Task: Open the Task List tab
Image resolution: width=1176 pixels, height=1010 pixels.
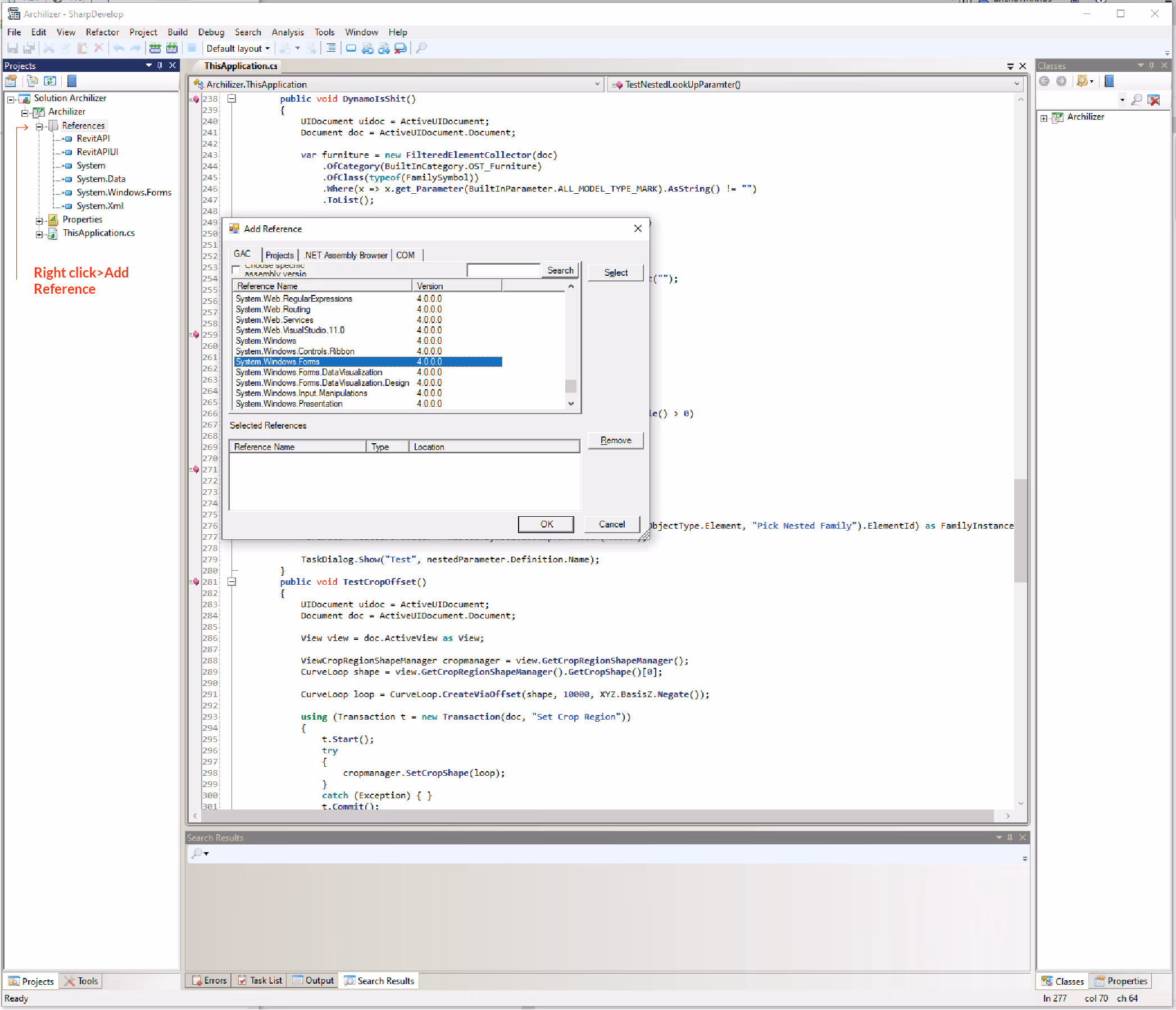Action: 260,980
